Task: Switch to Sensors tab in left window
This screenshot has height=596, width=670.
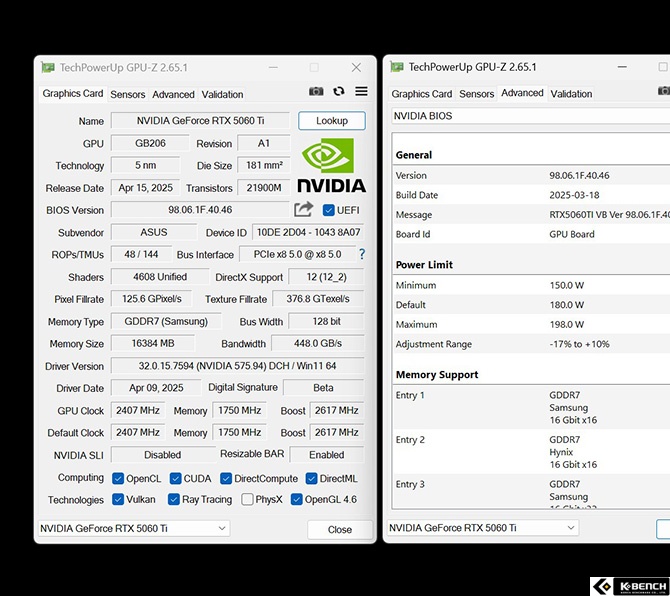Action: pos(128,94)
